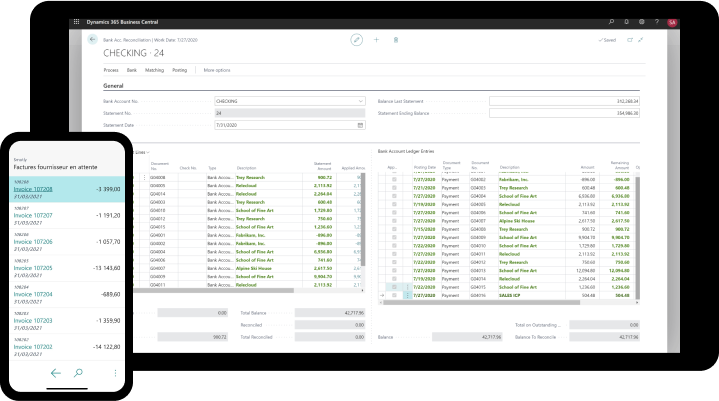Tap the phone's search magnifier icon
Viewport: 719px width, 401px height.
(x=78, y=373)
